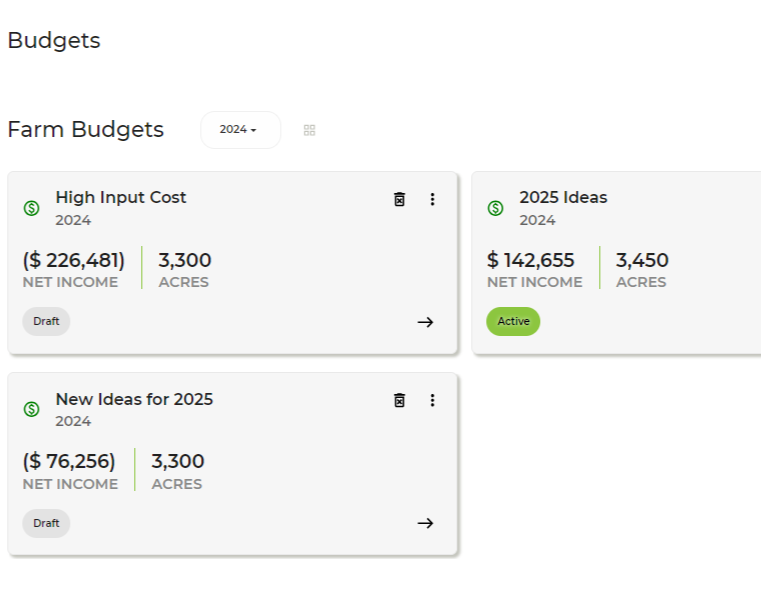Click Active badge on 2025 Ideas
This screenshot has height=609, width=761.
(x=513, y=321)
